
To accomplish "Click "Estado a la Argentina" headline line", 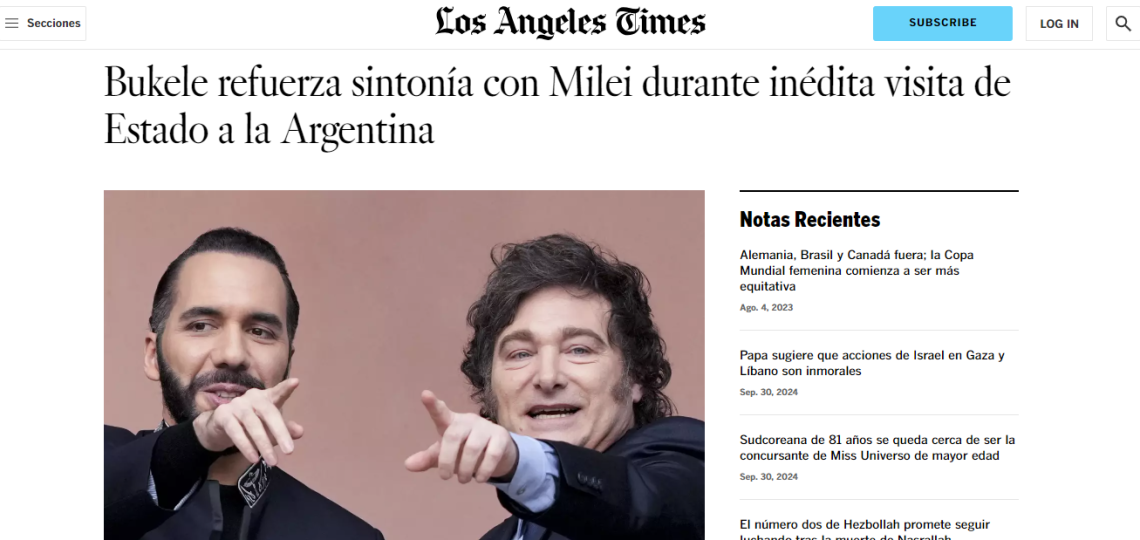I will [x=269, y=131].
